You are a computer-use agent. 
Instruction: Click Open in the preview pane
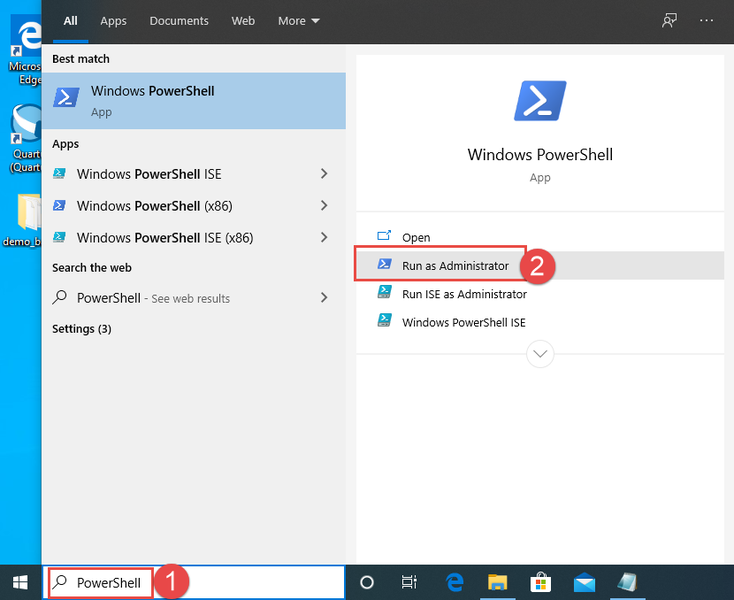click(540, 237)
